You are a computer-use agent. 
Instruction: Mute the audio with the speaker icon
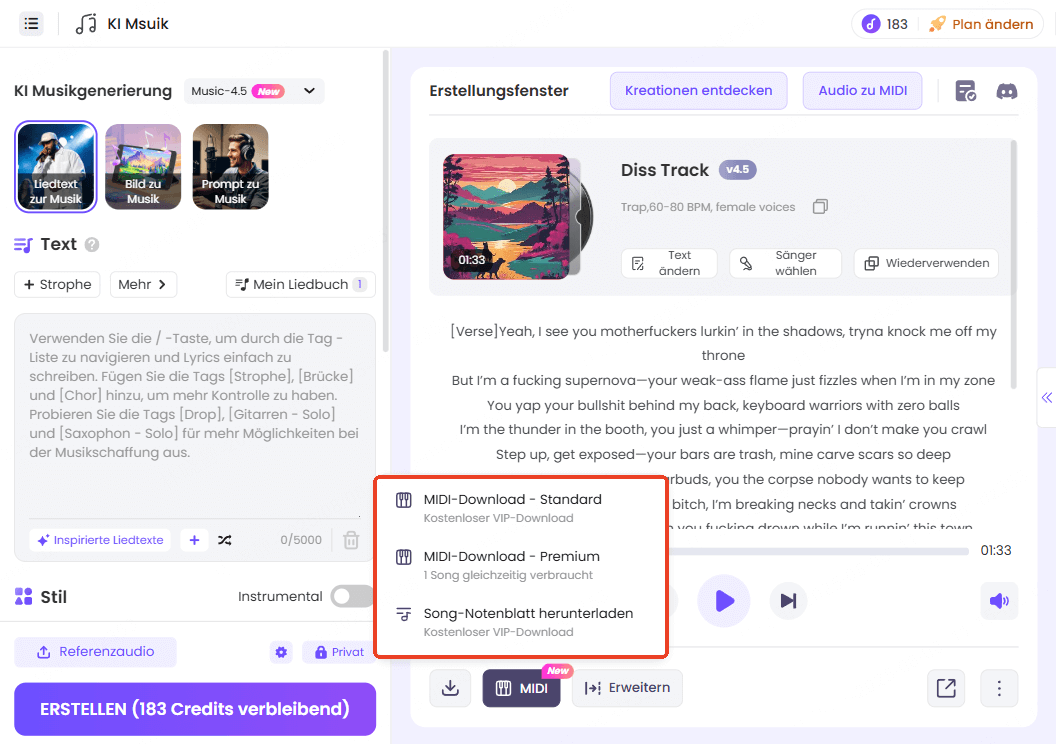coord(999,601)
